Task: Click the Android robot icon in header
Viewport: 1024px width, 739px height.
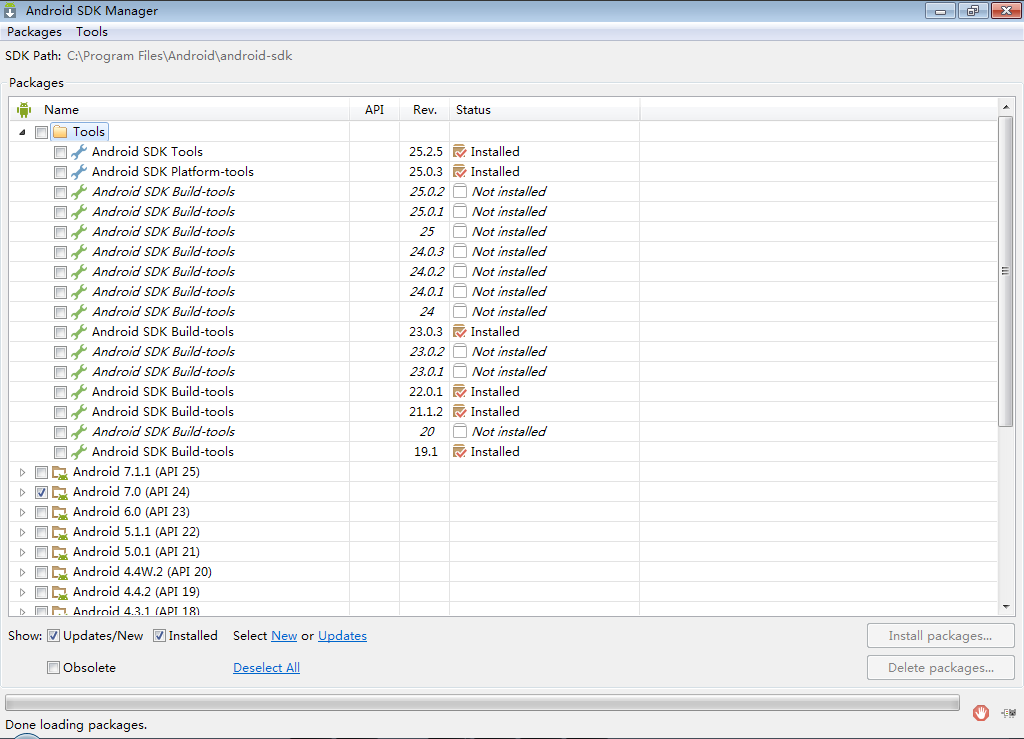Action: (x=24, y=110)
